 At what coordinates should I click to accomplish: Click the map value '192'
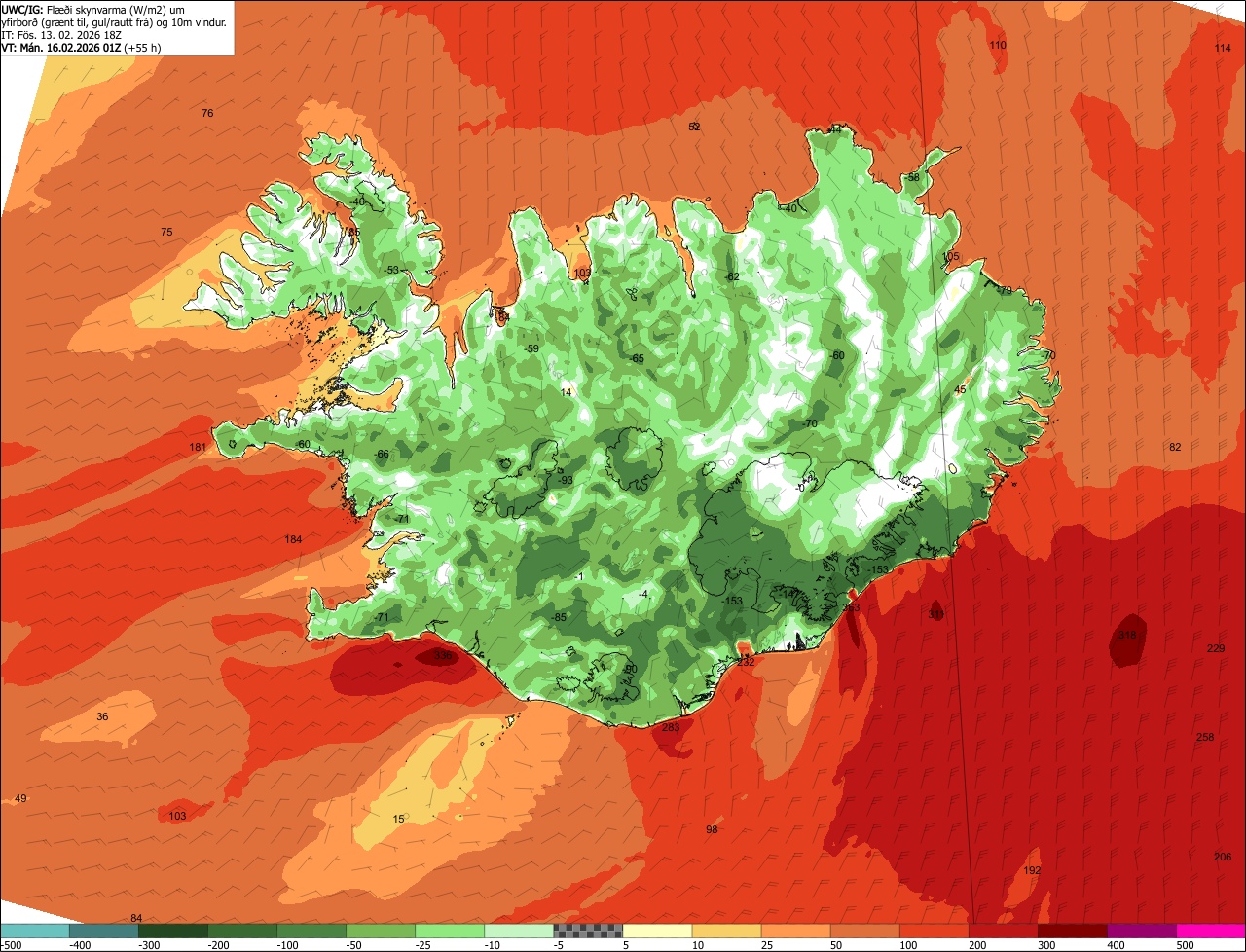[x=1033, y=870]
